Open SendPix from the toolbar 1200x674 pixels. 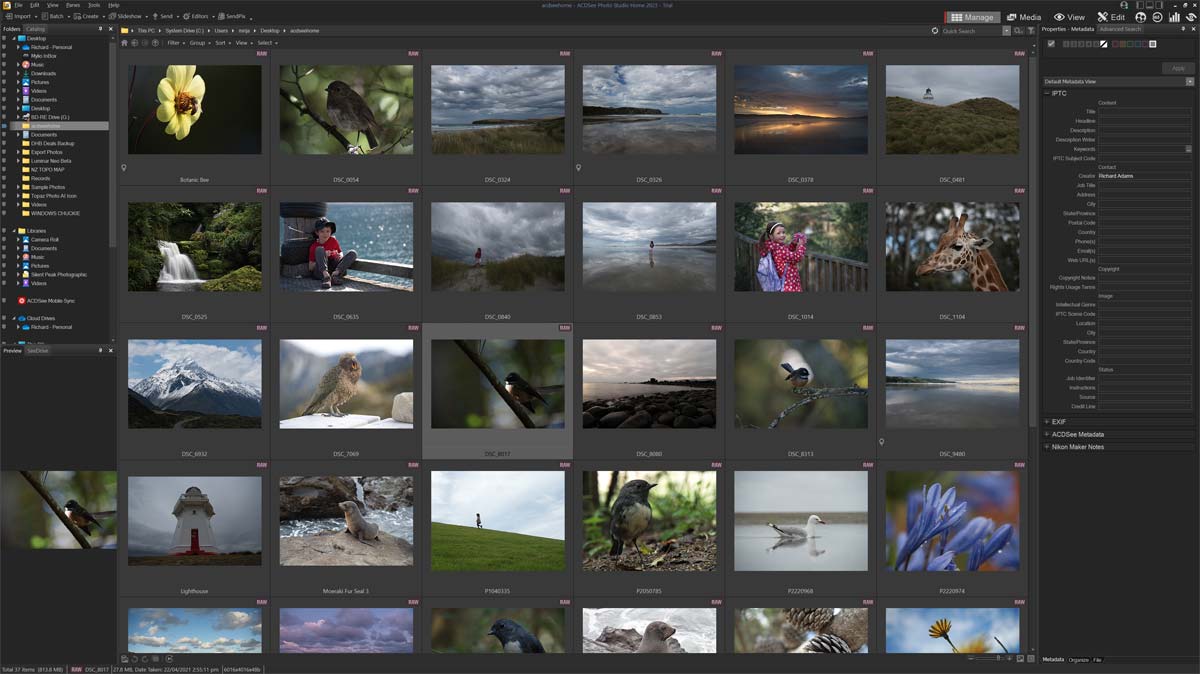click(x=232, y=16)
